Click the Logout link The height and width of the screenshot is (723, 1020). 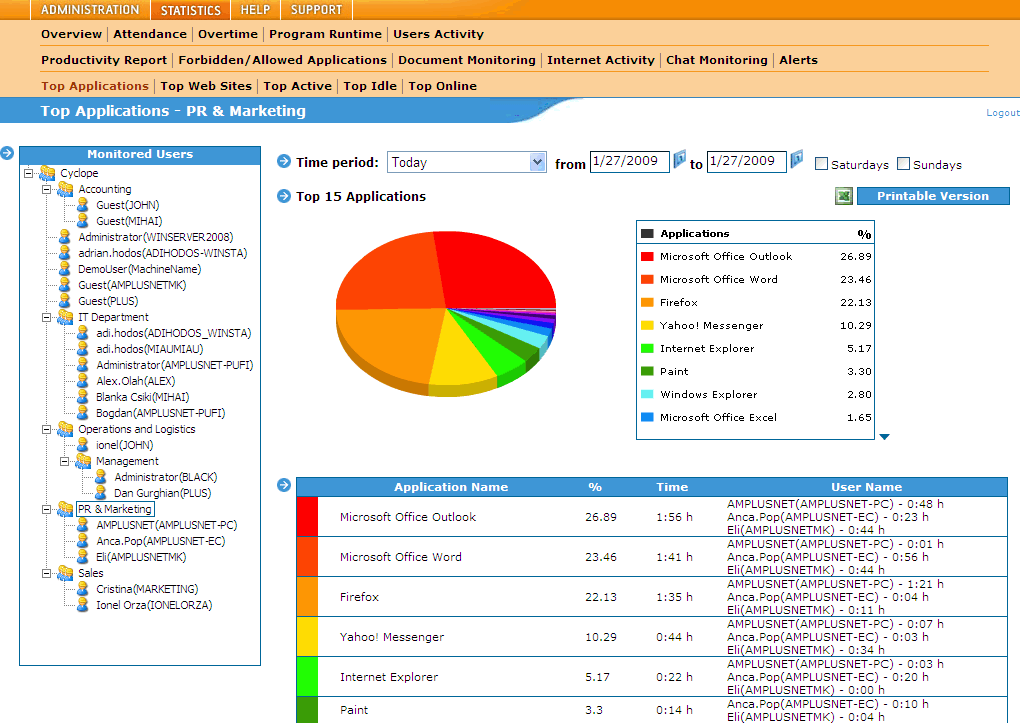1002,113
